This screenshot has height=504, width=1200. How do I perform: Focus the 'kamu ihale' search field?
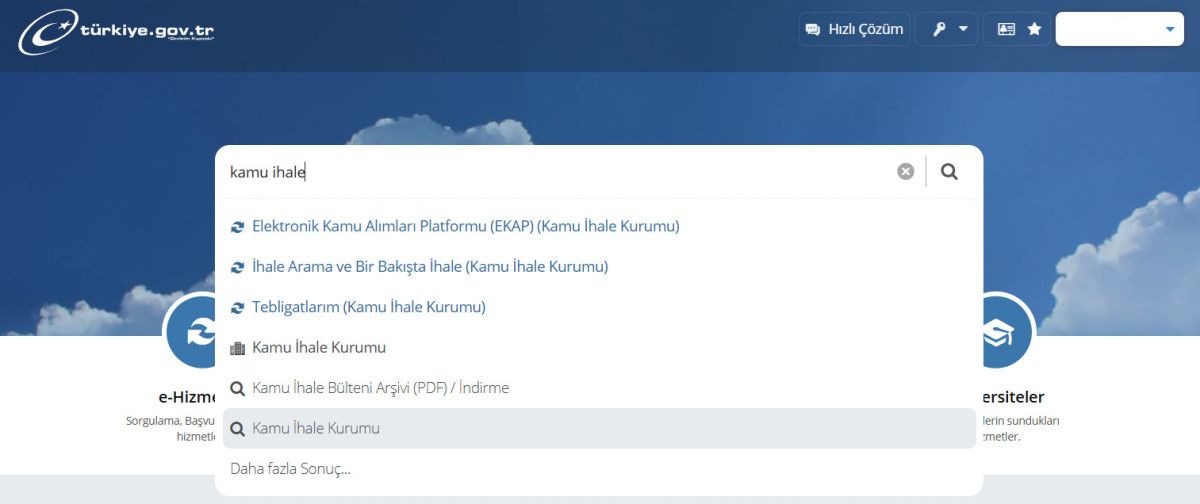[550, 172]
